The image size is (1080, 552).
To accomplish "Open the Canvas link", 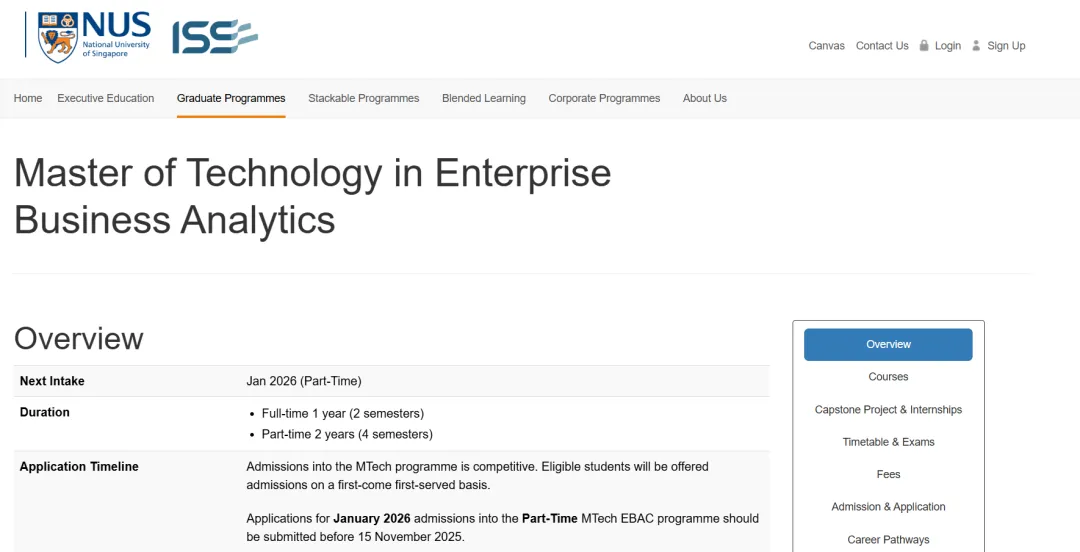I will pyautogui.click(x=826, y=46).
